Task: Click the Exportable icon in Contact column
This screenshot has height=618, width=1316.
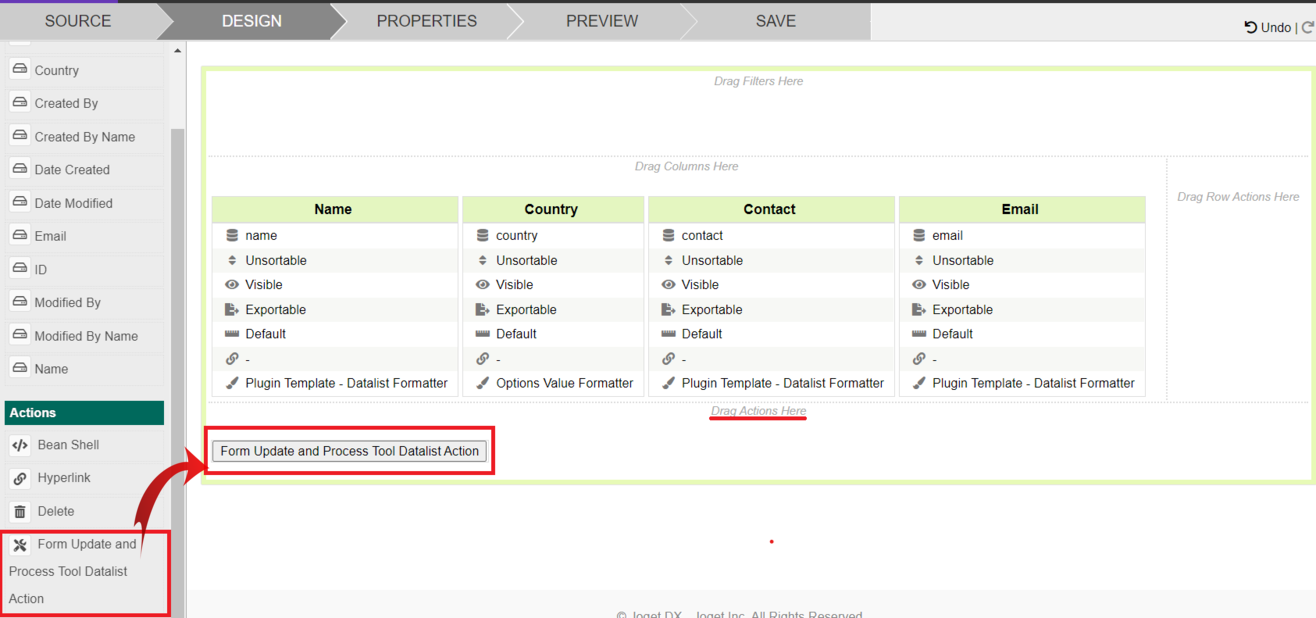Action: (x=668, y=310)
